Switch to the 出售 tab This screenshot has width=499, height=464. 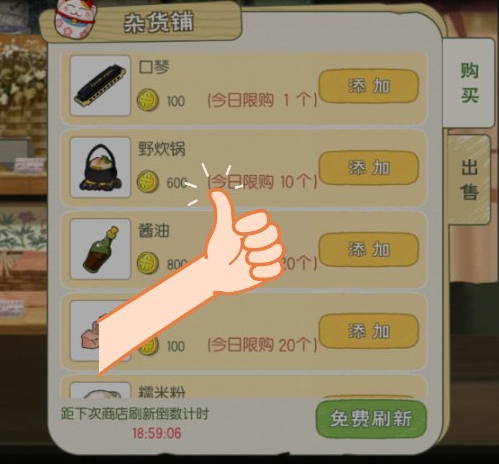(x=469, y=179)
